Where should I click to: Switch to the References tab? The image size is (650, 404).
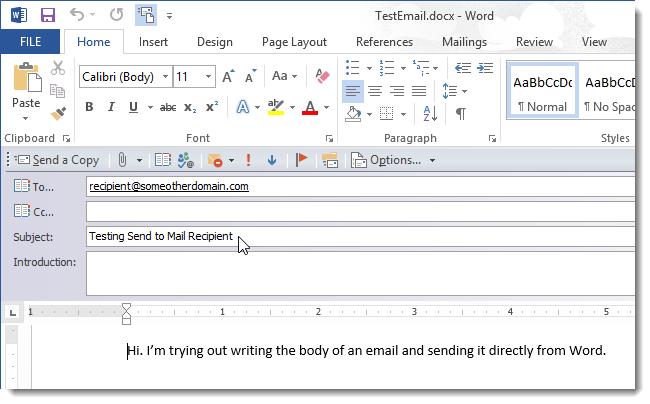click(384, 42)
